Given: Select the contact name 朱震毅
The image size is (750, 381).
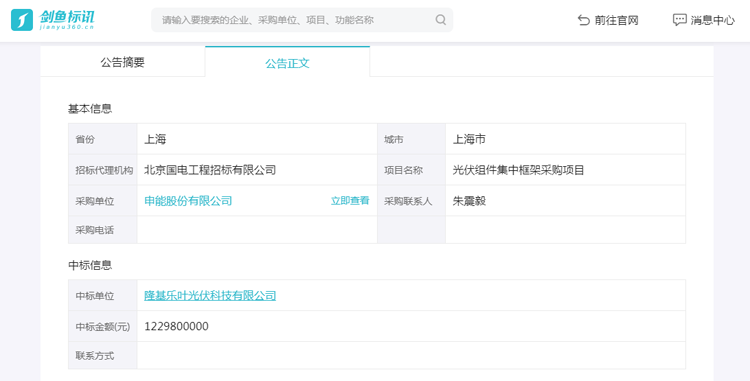Looking at the screenshot, I should 469,201.
